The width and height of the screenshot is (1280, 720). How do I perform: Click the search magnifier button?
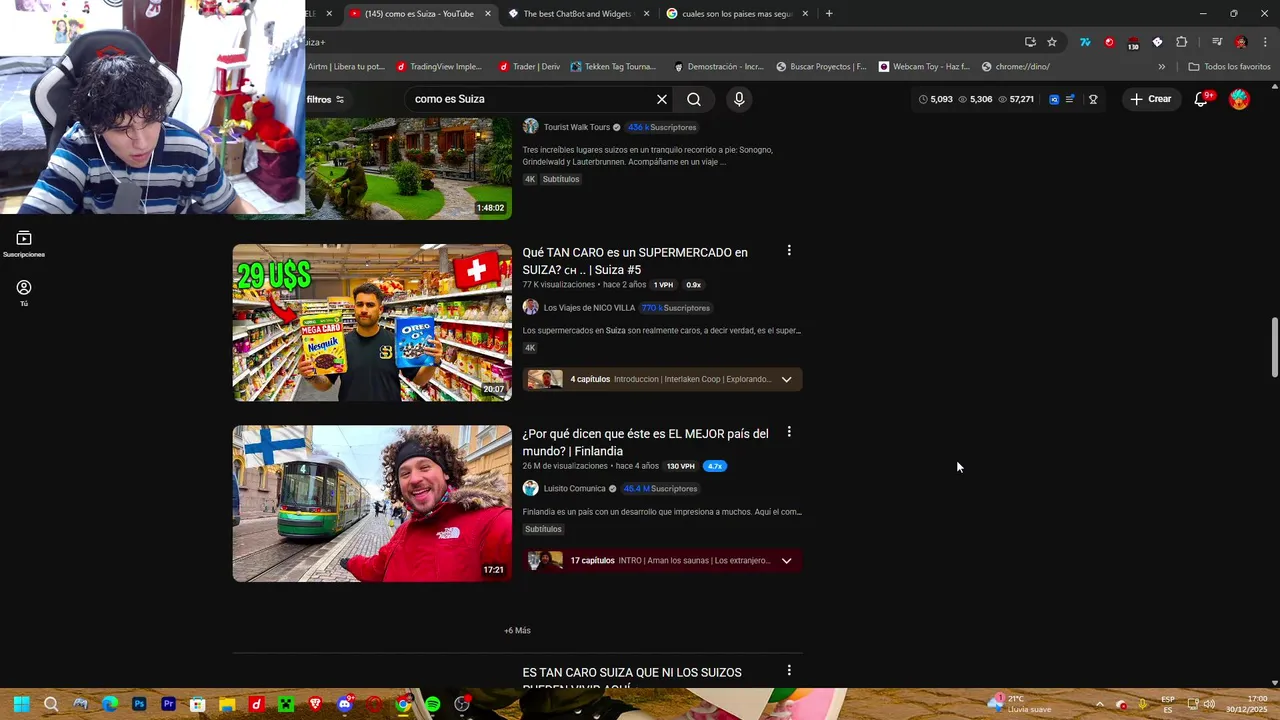[x=694, y=99]
